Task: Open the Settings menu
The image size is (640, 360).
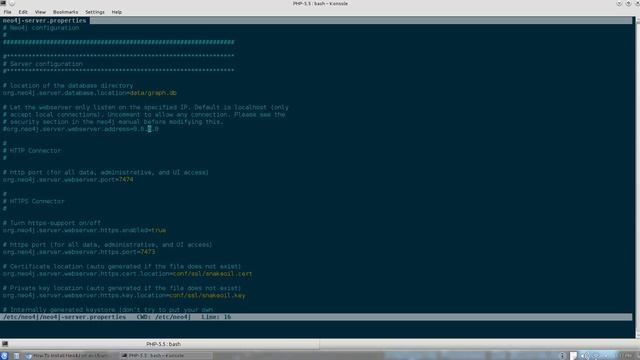Action: [x=95, y=12]
